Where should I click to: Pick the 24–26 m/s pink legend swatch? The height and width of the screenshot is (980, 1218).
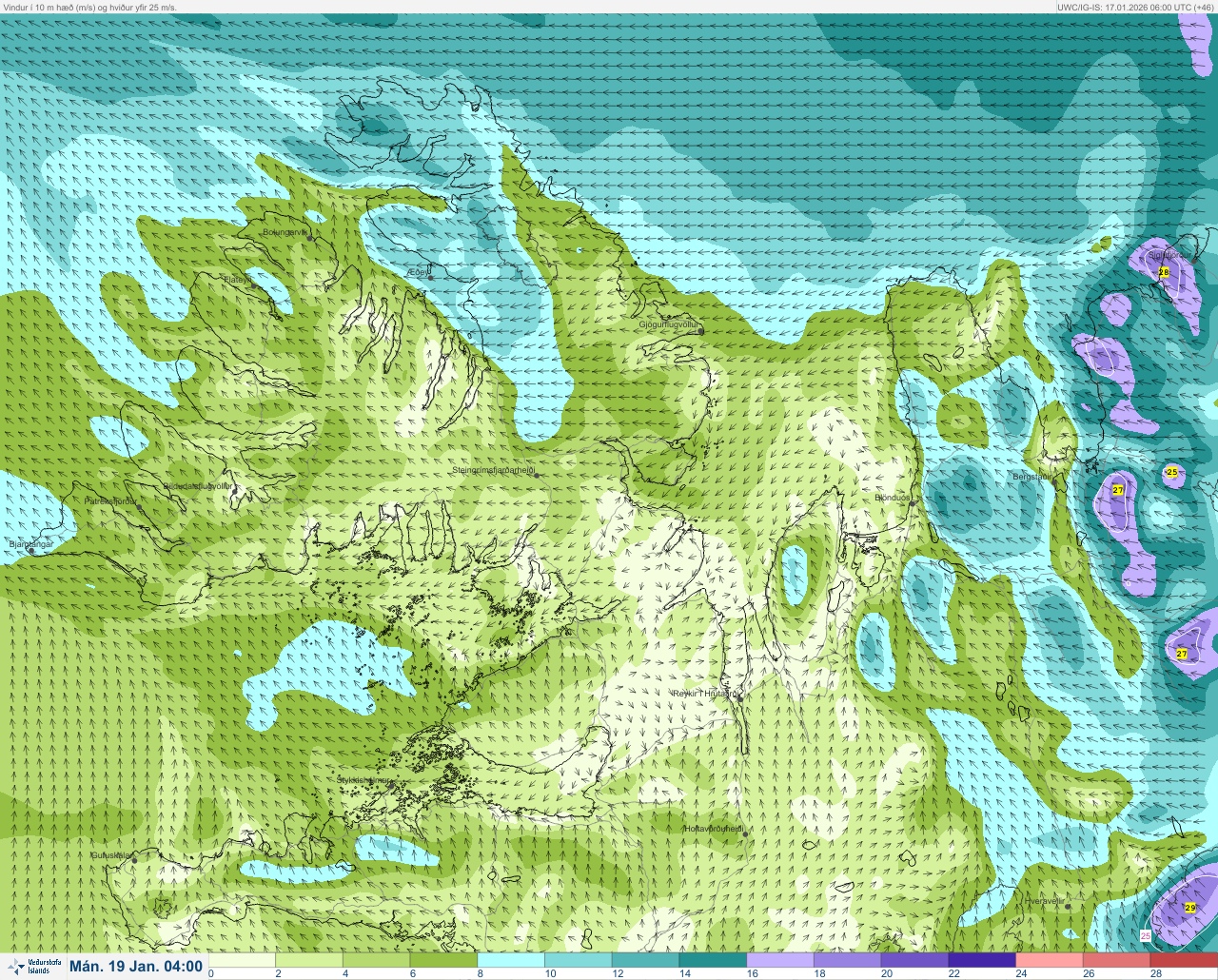(1050, 960)
